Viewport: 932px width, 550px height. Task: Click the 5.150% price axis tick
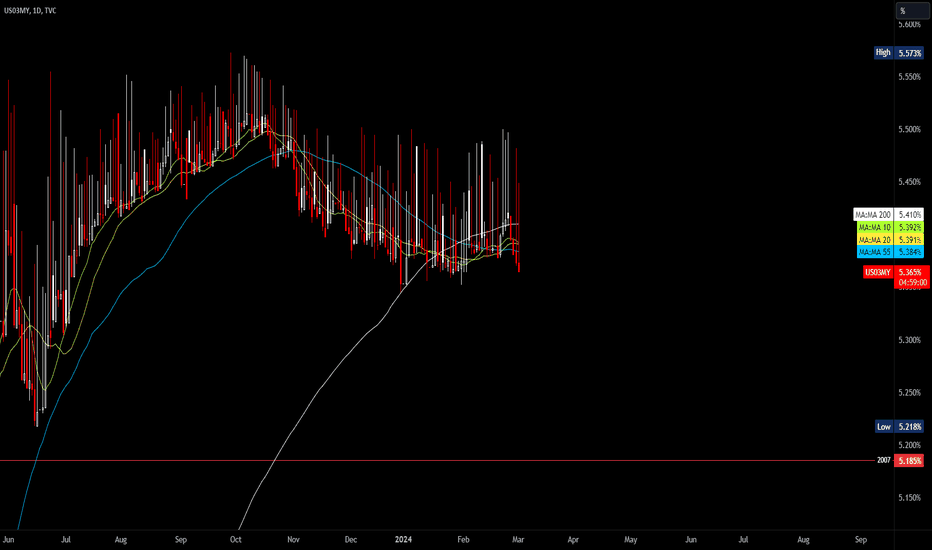point(909,498)
